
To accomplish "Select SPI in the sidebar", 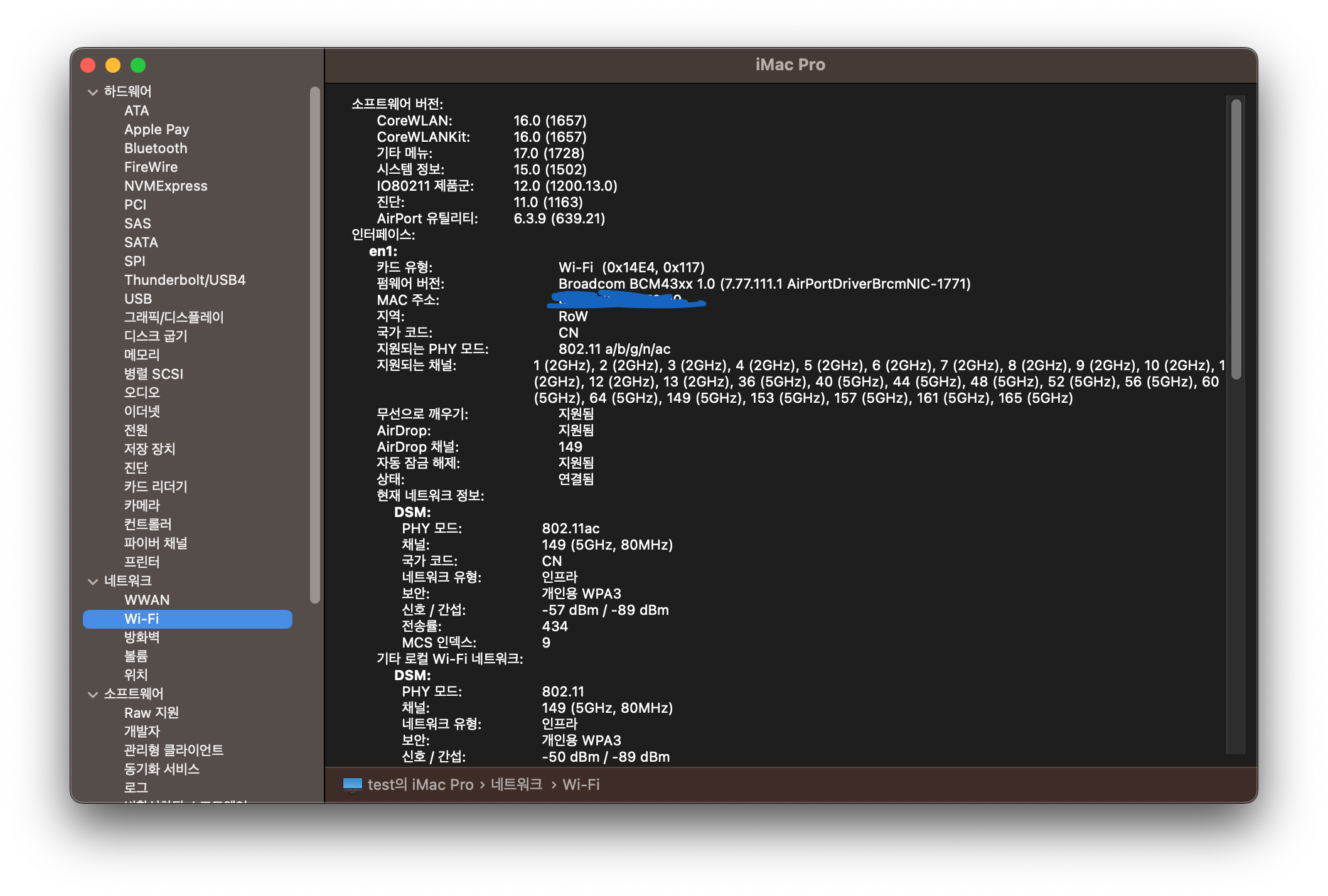I will pos(134,261).
